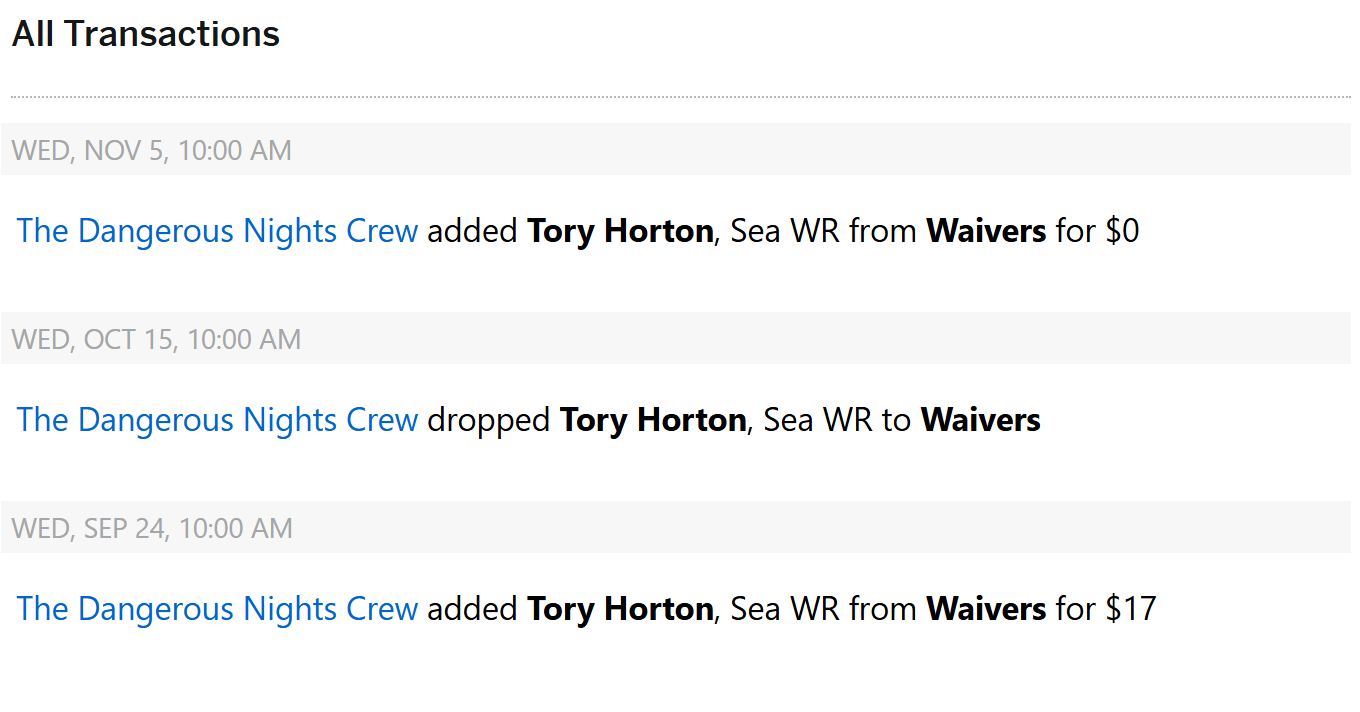
Task: Click Waivers in the Oct 15 drop transaction
Action: tap(980, 420)
